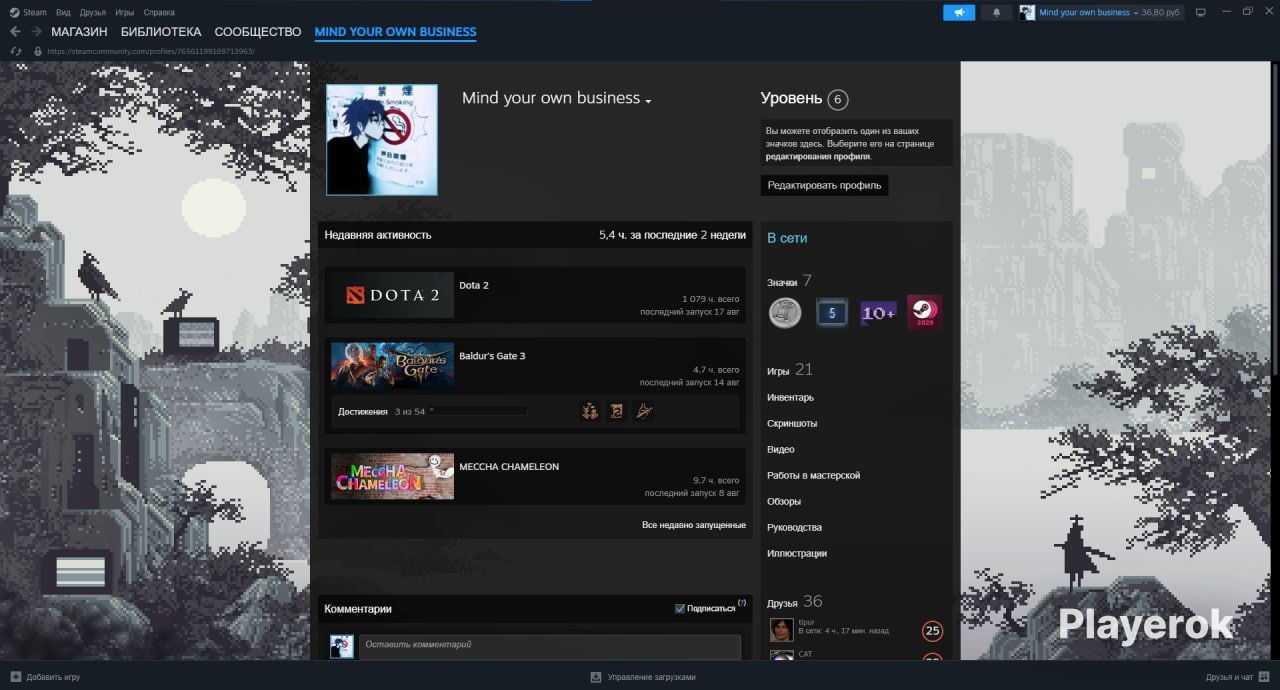Click the small account avatar in top bar

point(1027,12)
